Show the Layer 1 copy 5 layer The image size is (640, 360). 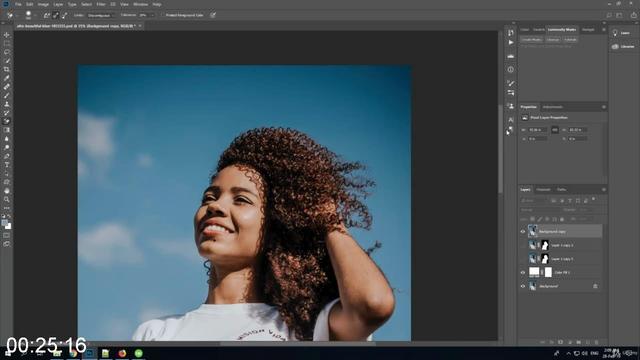click(523, 259)
